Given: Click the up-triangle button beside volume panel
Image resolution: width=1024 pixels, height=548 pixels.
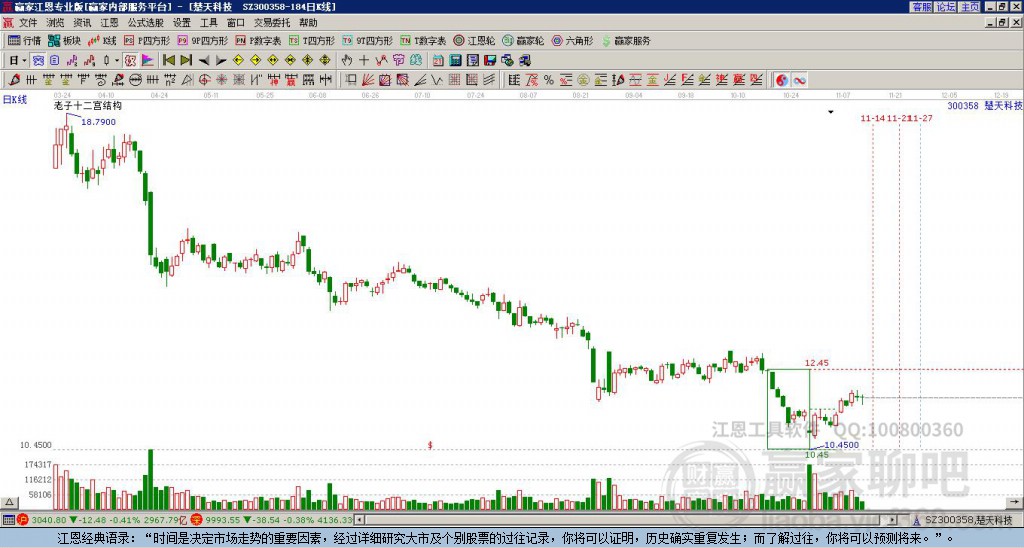Looking at the screenshot, I should pyautogui.click(x=9, y=502).
